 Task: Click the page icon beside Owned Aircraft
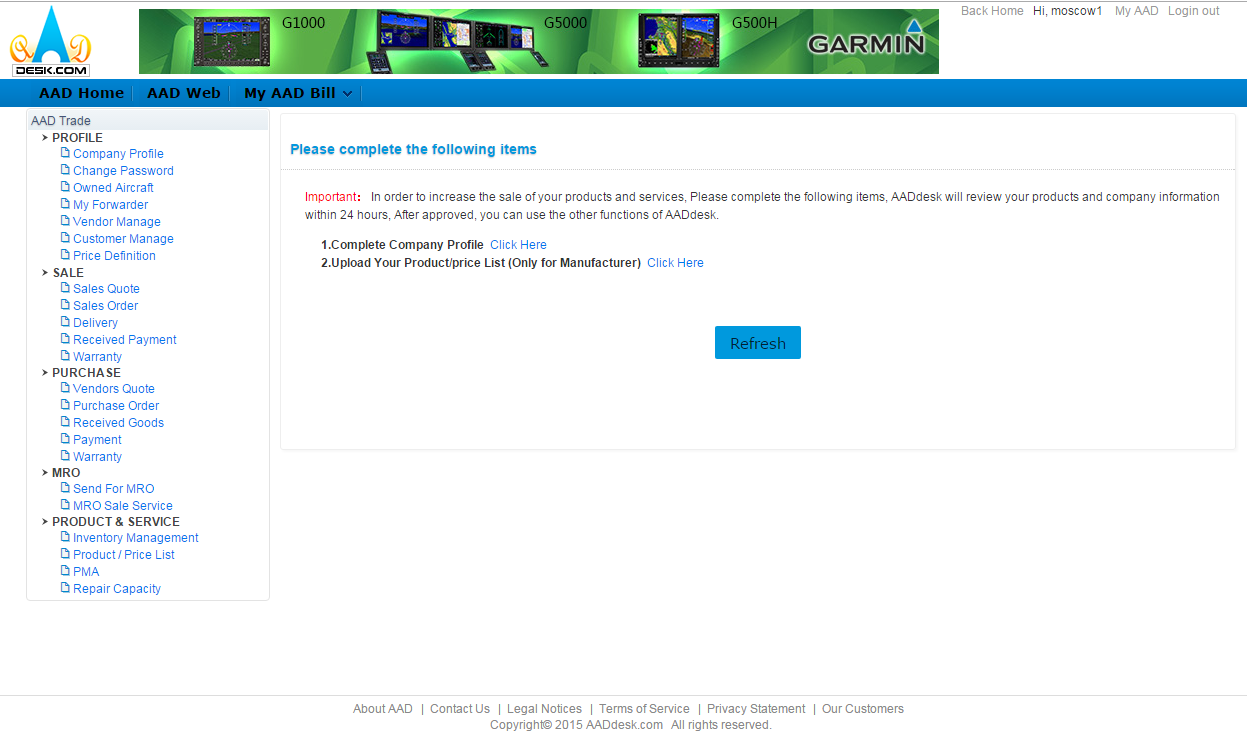click(66, 187)
